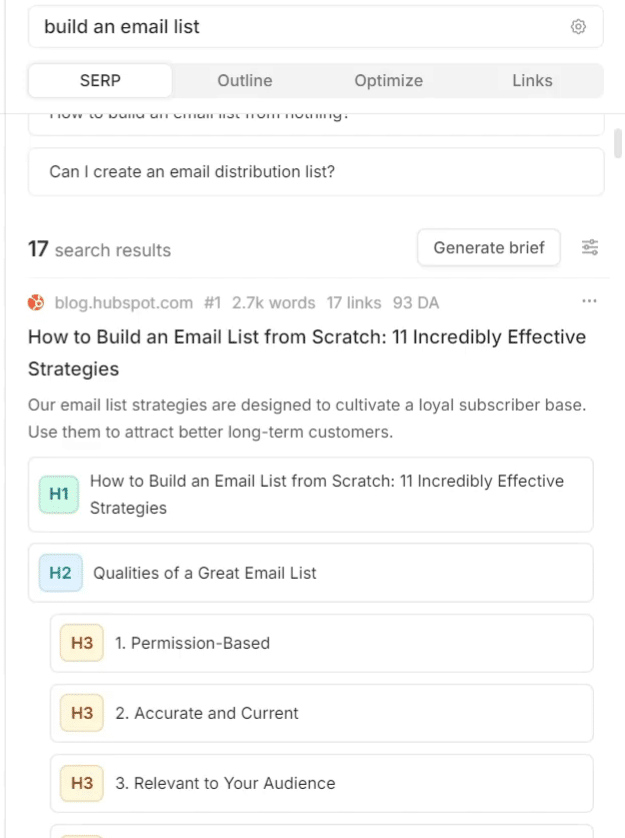Screen dimensions: 625x838
Task: Switch to the Outline tab
Action: (244, 81)
